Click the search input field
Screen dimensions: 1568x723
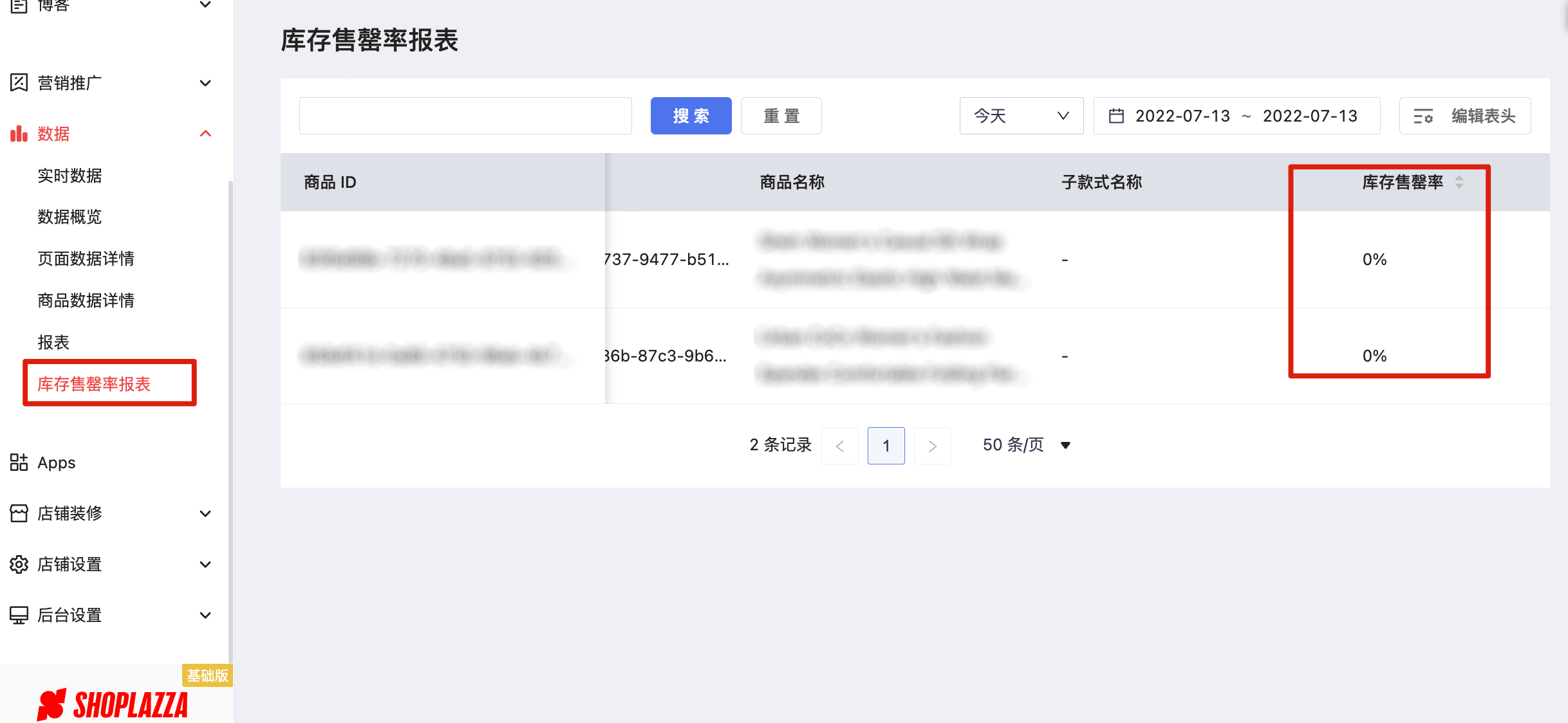465,116
